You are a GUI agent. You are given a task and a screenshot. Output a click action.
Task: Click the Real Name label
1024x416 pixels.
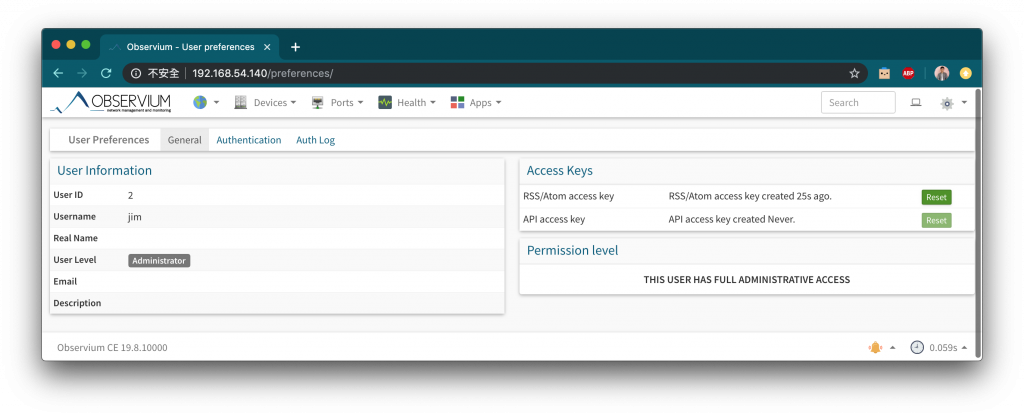pos(75,238)
